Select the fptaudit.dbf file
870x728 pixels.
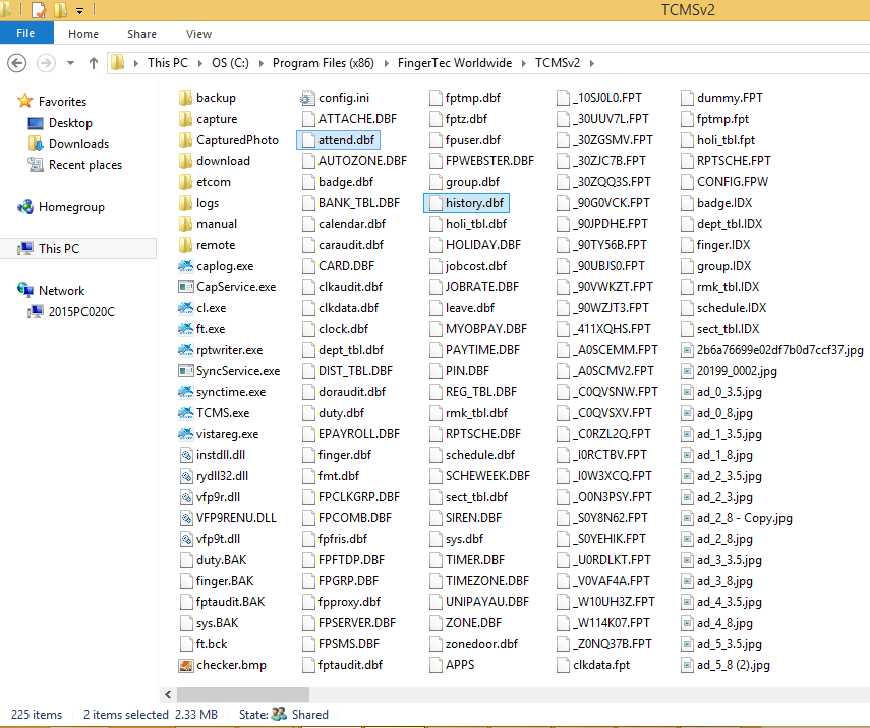click(343, 665)
